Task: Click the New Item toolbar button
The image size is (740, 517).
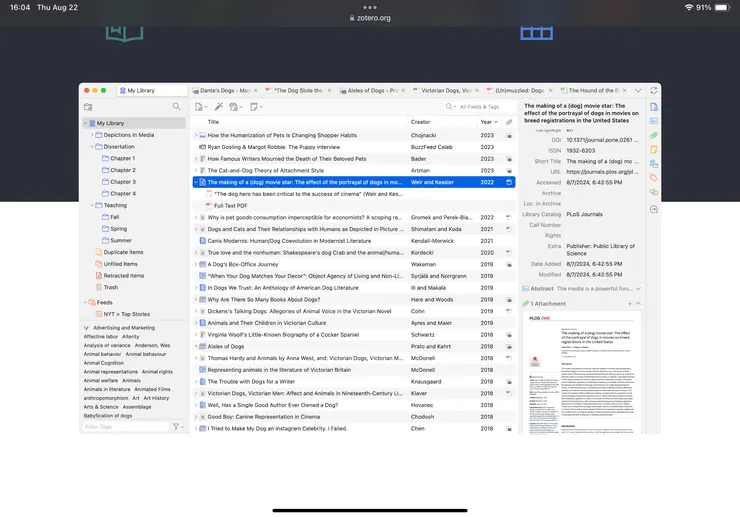Action: pyautogui.click(x=201, y=106)
